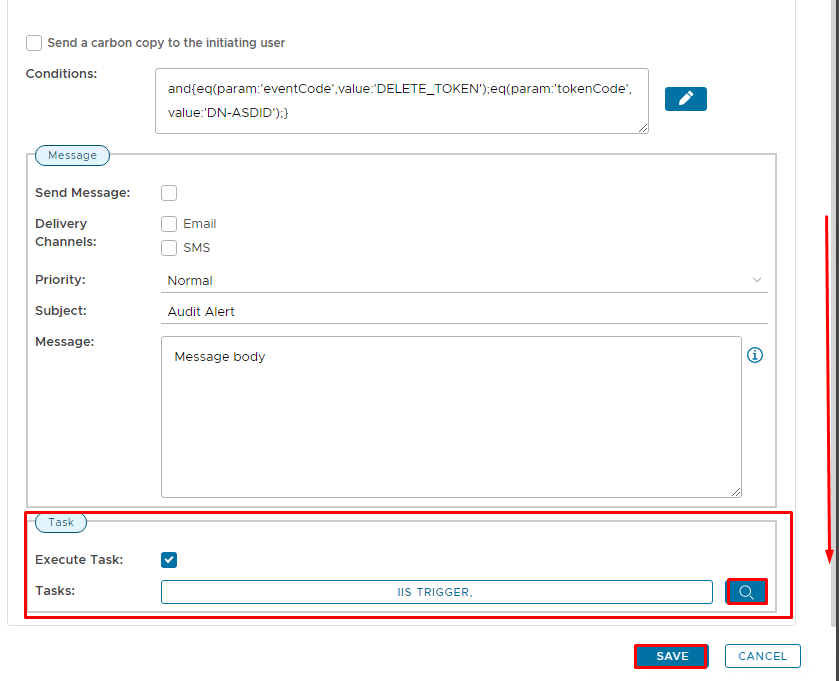Click the info icon next to Message box
The width and height of the screenshot is (839, 681).
click(x=755, y=355)
